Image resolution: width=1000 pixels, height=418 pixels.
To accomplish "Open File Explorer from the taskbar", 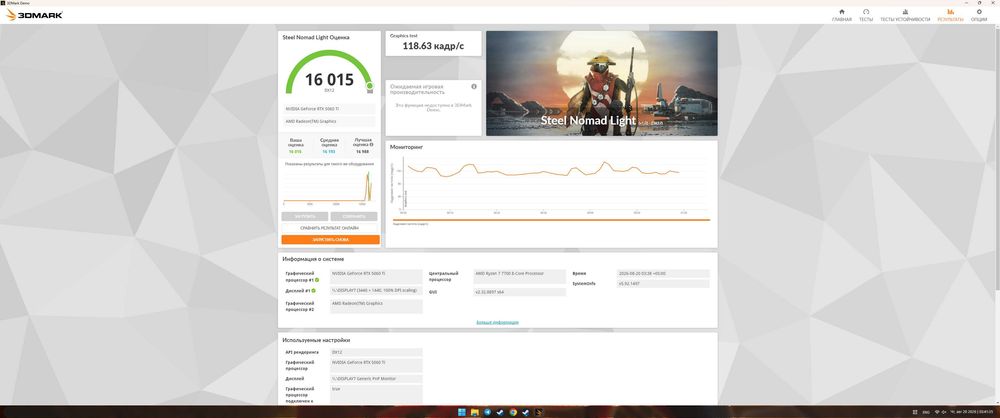I will coord(474,412).
